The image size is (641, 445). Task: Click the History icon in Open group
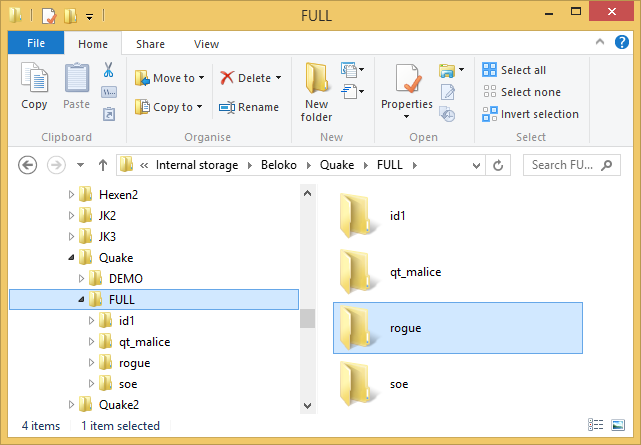(x=447, y=114)
